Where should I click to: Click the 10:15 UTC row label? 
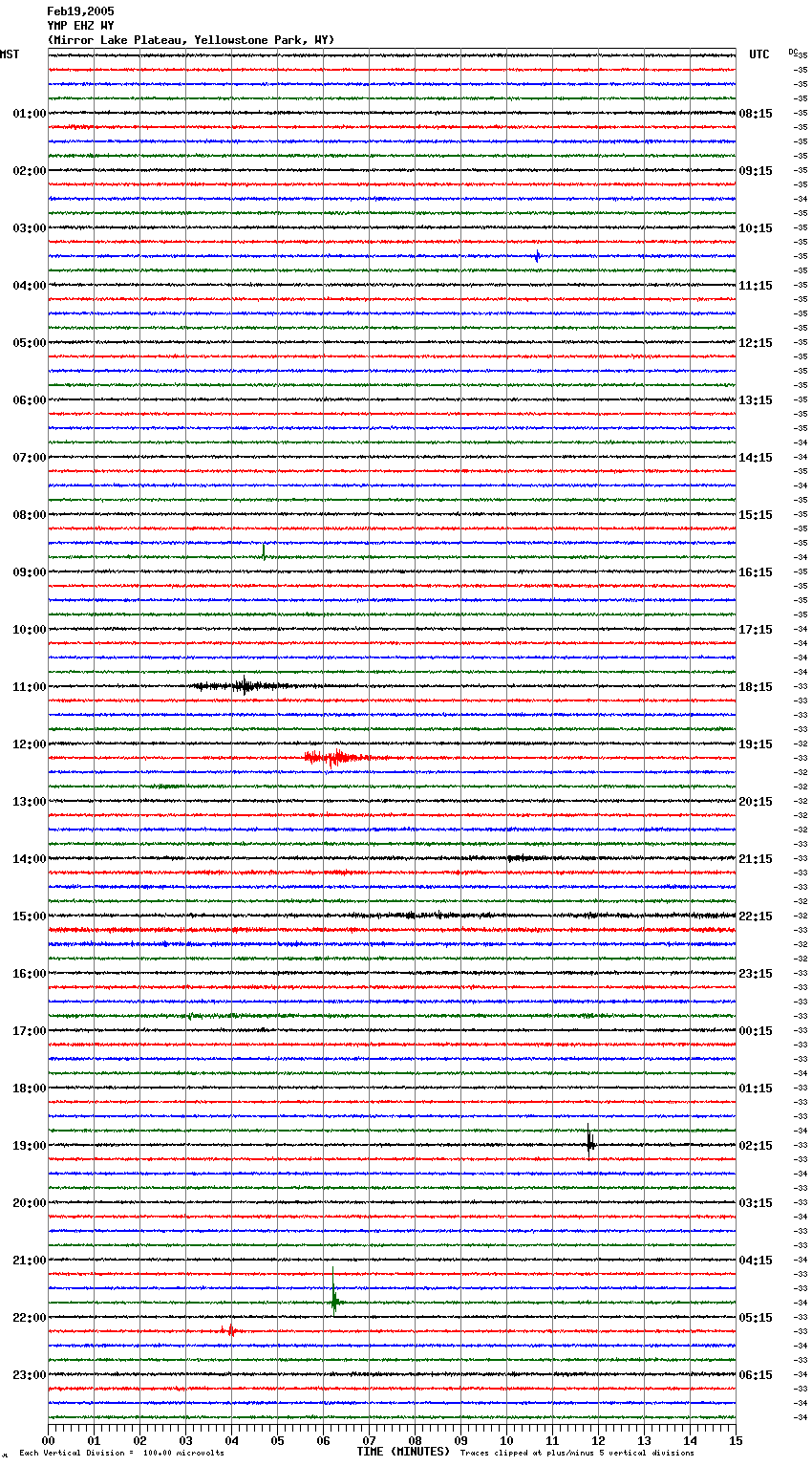point(756,228)
